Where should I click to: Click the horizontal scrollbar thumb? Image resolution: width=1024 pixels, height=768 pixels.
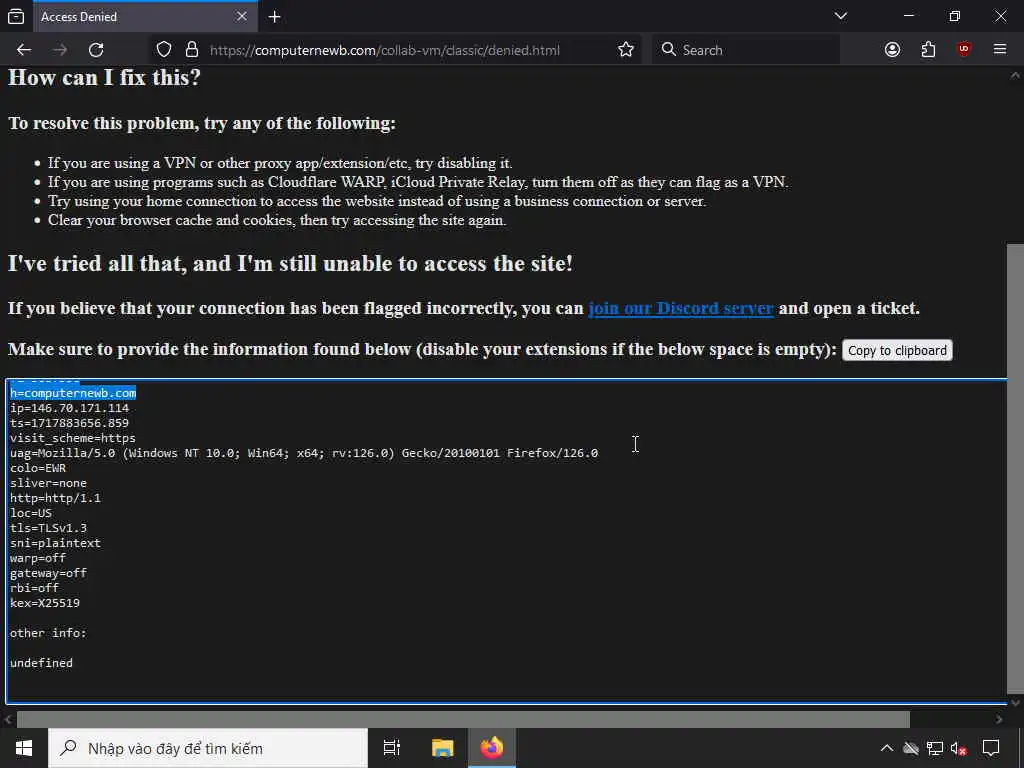463,720
